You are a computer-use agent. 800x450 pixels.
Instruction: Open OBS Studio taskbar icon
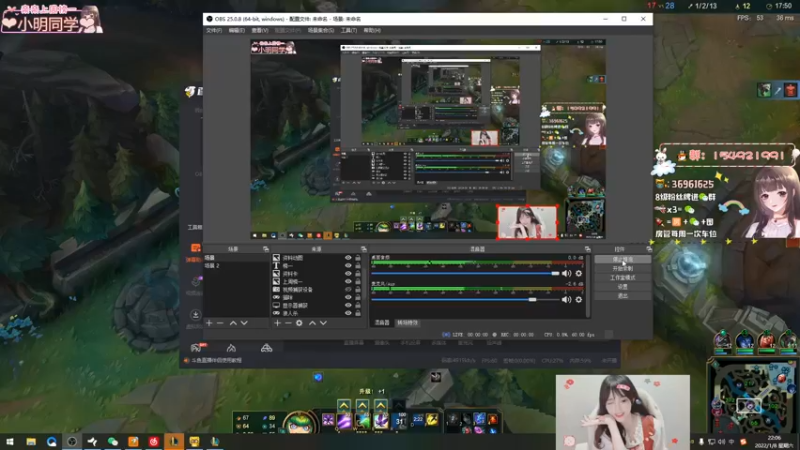[72, 441]
